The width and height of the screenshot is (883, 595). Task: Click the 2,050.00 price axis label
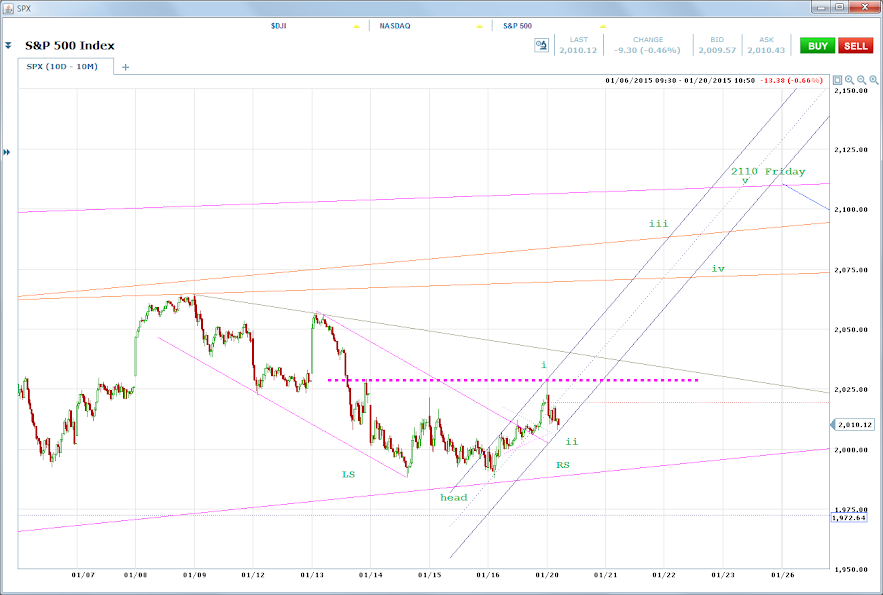coord(851,330)
